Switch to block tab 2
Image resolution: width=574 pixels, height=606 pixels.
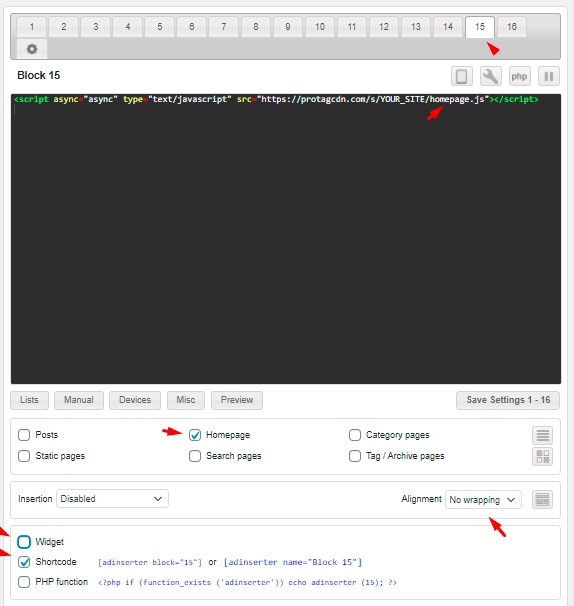click(64, 27)
